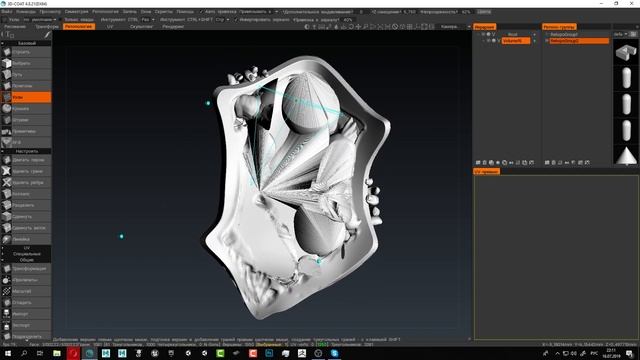Toggle visibility of RetopoGroup1

(547, 34)
